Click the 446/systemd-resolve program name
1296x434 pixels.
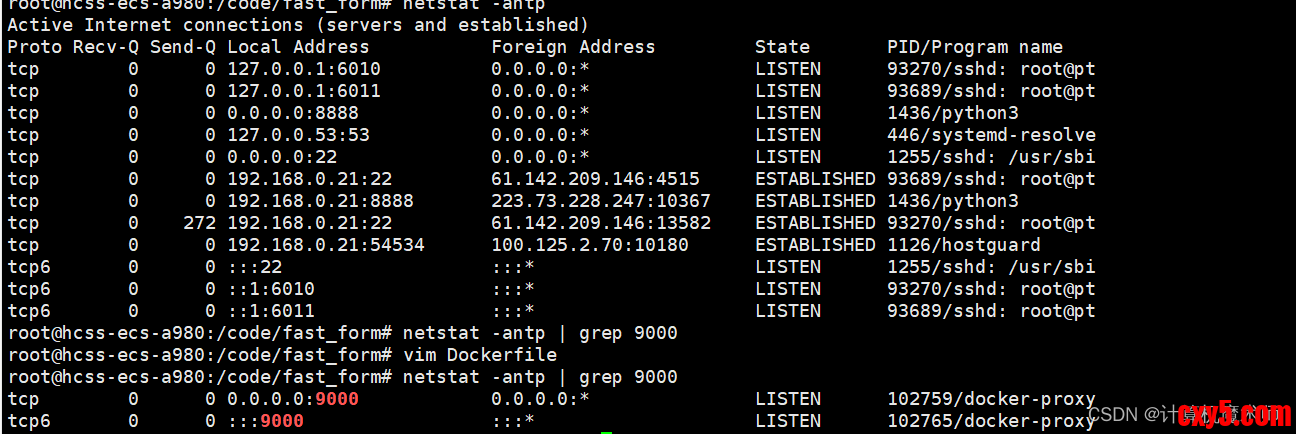click(x=991, y=135)
